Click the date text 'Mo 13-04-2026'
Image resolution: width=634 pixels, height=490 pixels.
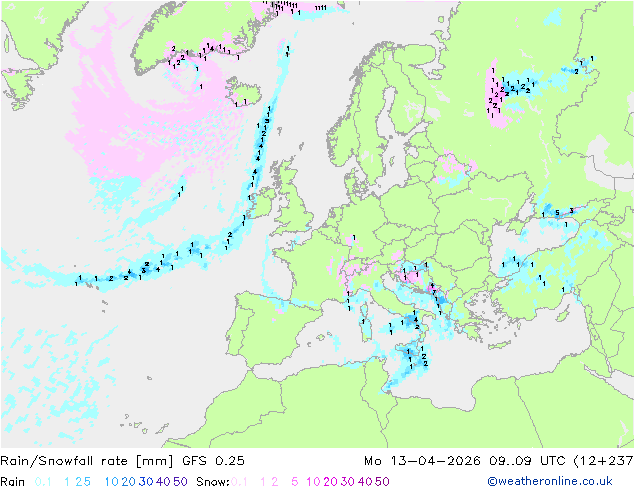pos(422,461)
